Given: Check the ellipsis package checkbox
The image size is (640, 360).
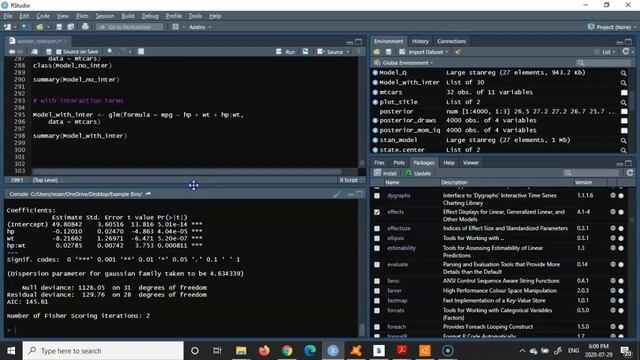Looking at the screenshot, I should (377, 238).
